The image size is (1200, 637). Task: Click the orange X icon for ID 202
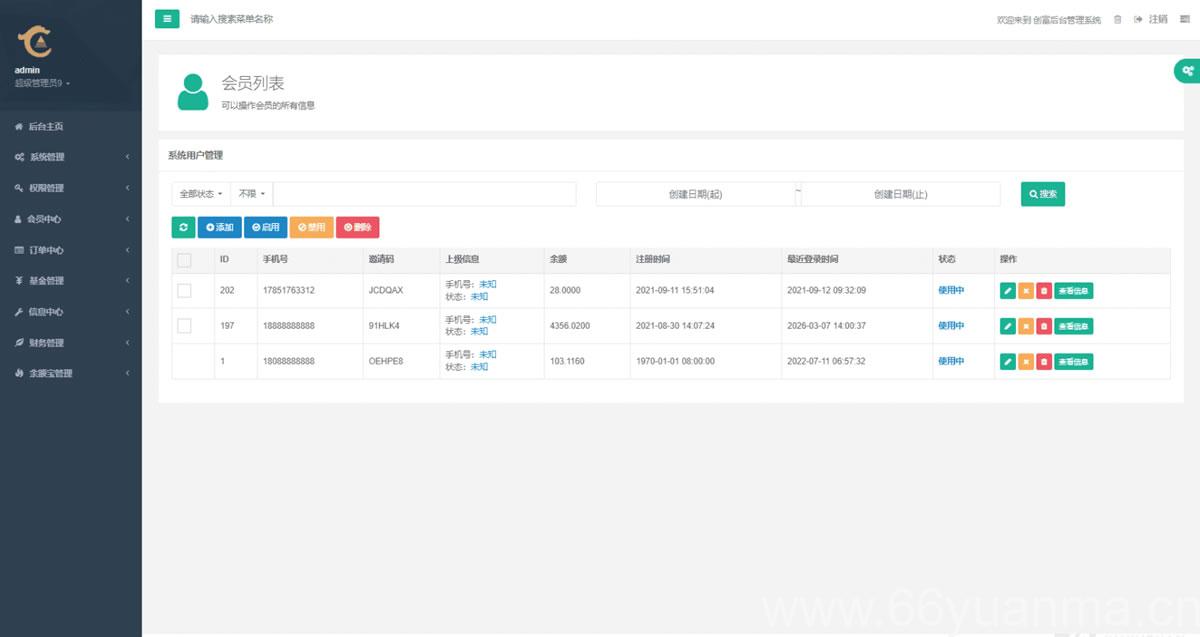click(x=1025, y=291)
